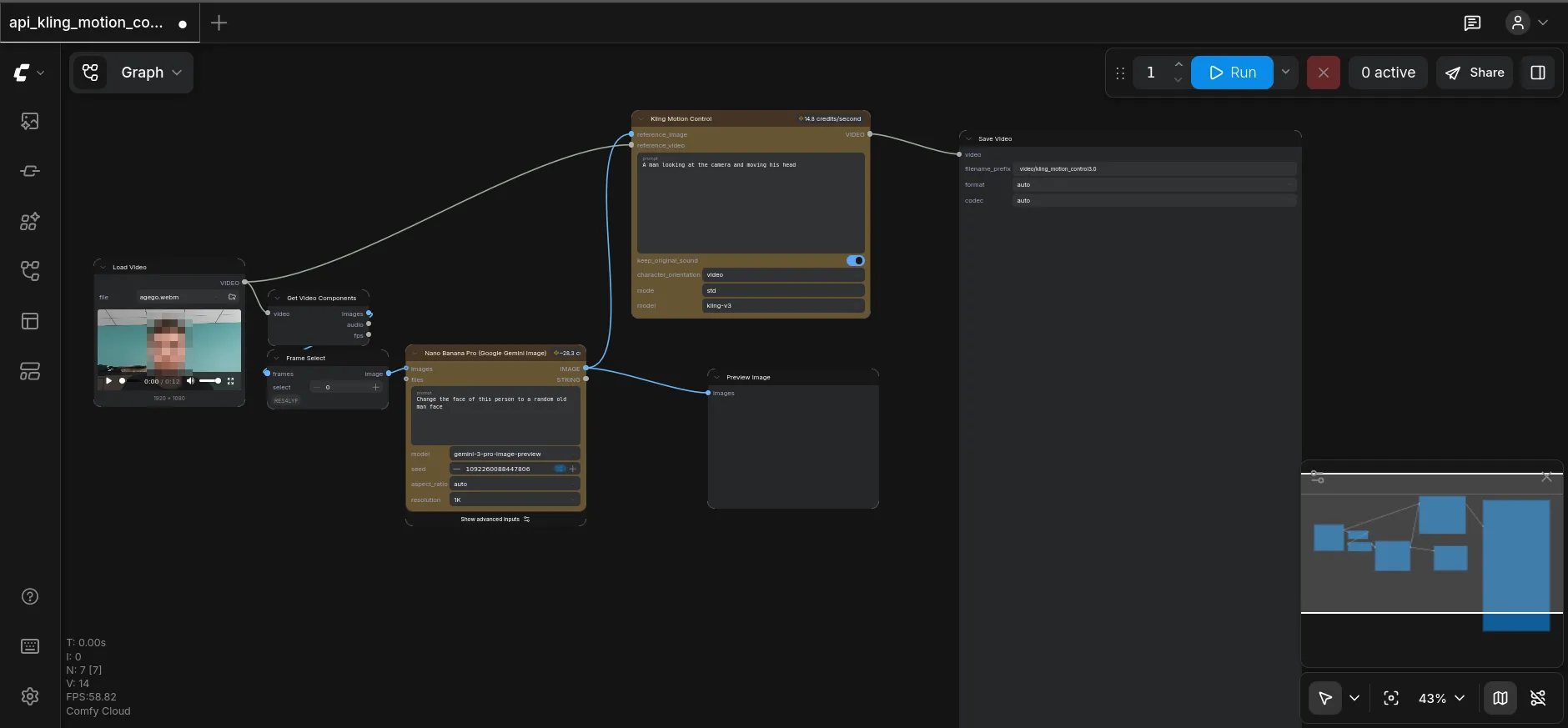The height and width of the screenshot is (728, 1568).
Task: Open a new workflow tab with plus
Action: pyautogui.click(x=219, y=23)
